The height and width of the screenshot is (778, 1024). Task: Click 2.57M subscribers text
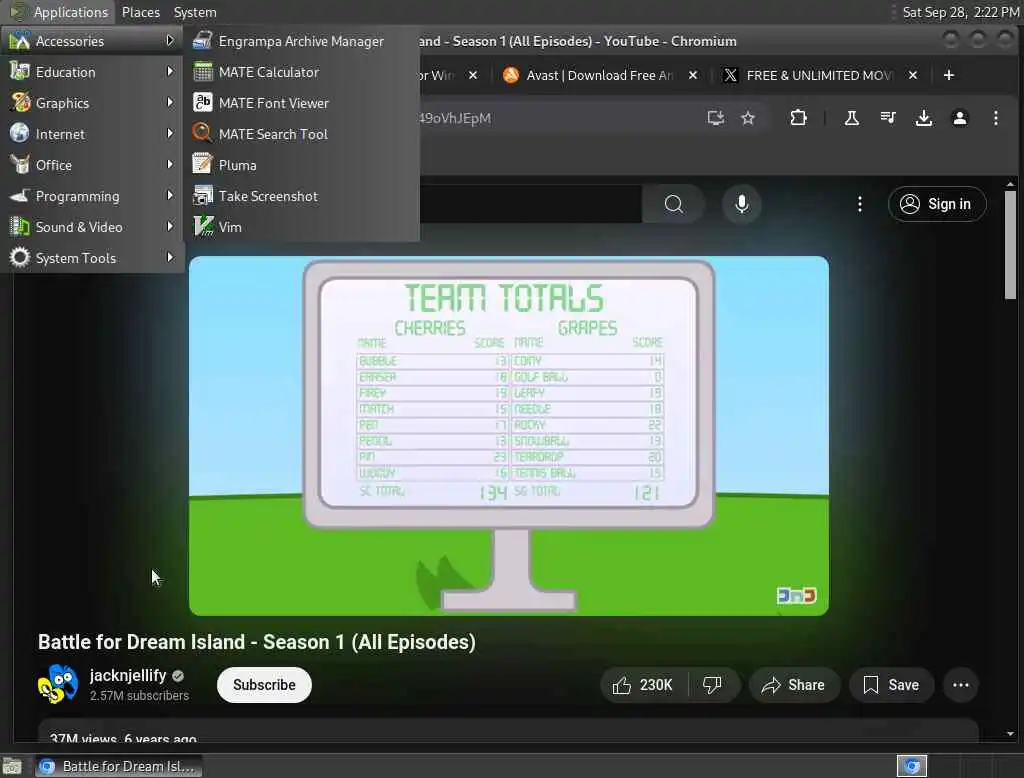[139, 696]
